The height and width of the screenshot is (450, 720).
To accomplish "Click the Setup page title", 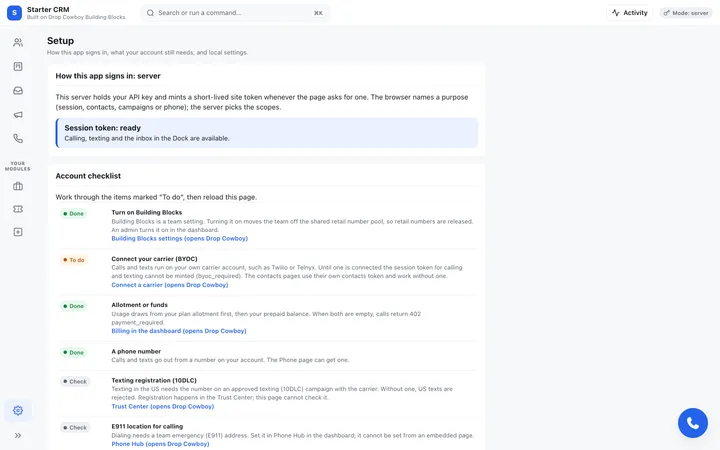I will tap(60, 40).
